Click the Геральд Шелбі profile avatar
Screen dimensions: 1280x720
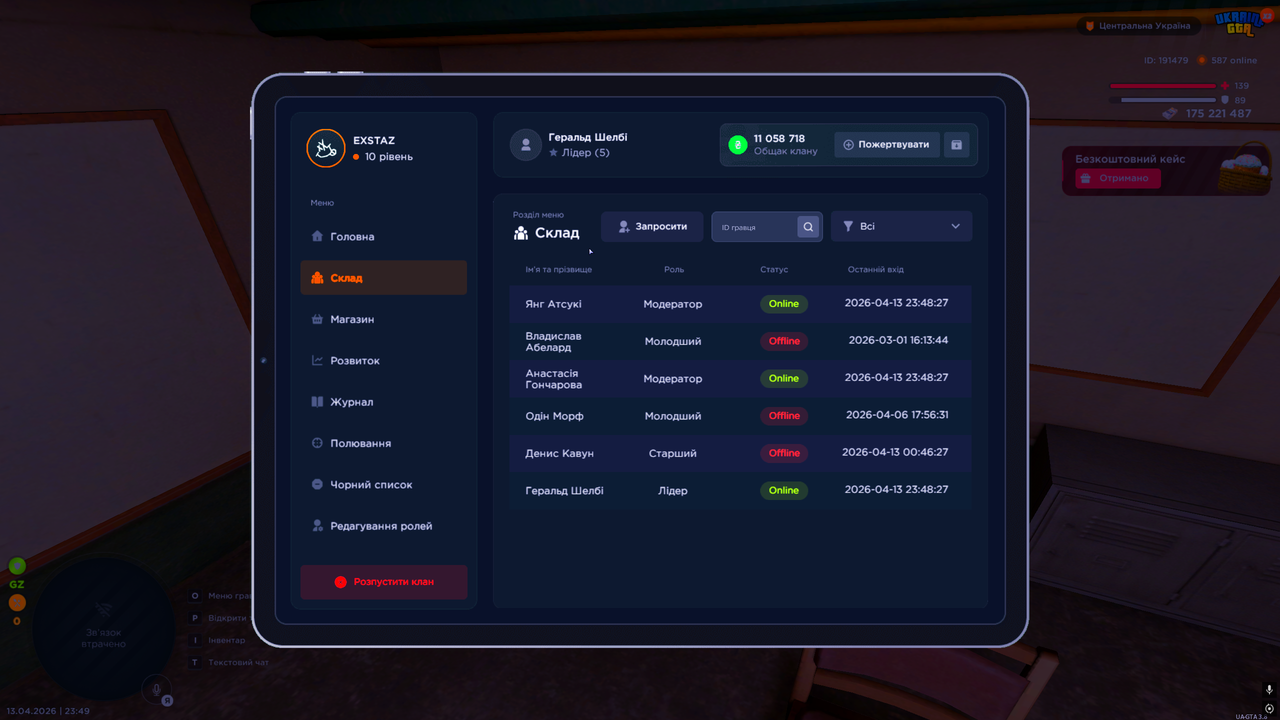pos(526,145)
